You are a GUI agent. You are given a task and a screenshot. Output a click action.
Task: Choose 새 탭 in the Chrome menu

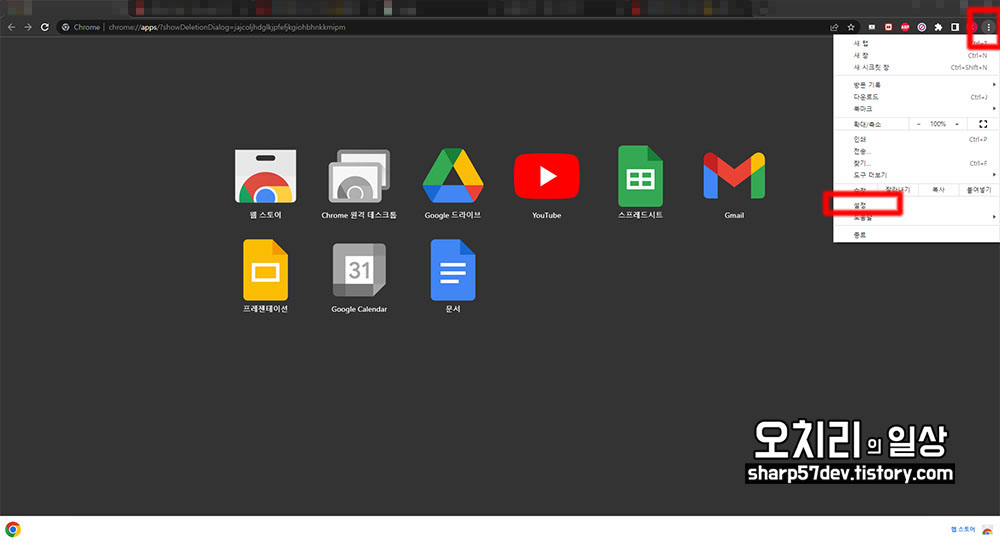(x=916, y=43)
